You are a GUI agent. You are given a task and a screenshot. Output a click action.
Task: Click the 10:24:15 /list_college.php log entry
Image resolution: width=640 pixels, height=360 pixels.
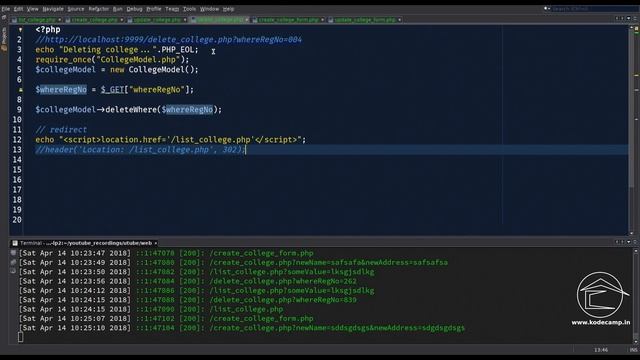(151, 309)
